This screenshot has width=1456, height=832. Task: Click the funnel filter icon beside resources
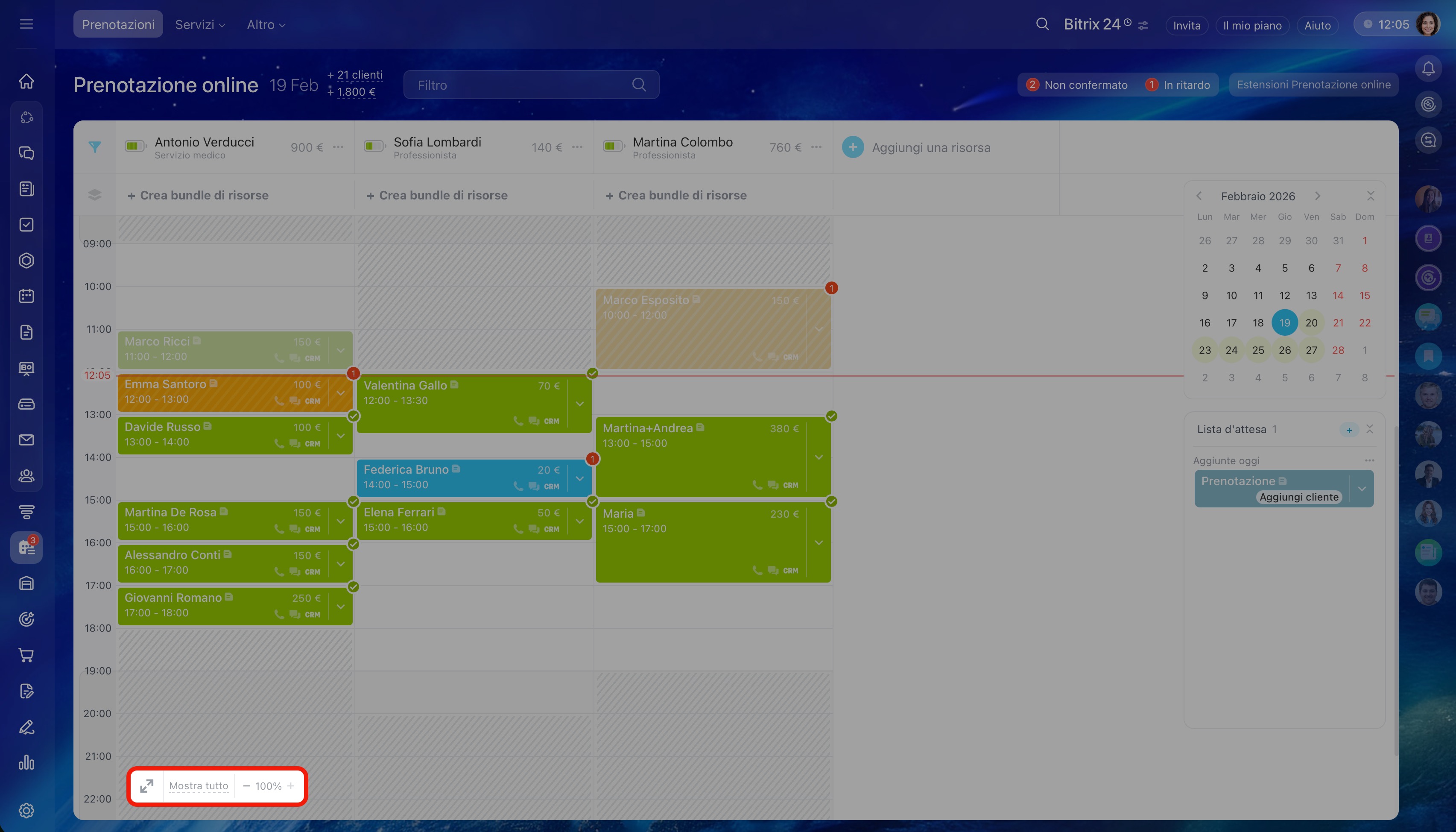click(95, 147)
